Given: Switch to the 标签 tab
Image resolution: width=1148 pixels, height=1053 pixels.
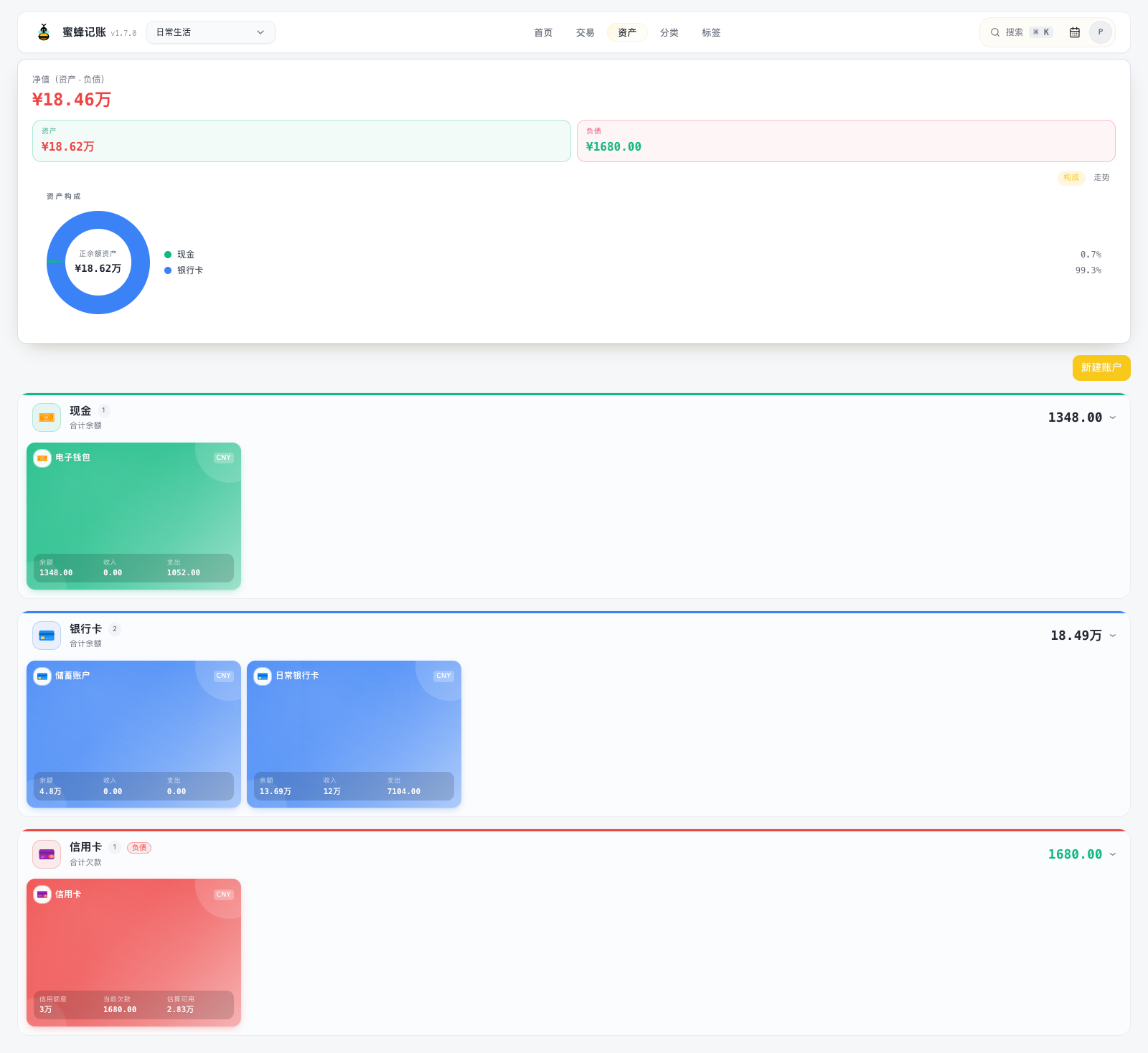Looking at the screenshot, I should point(711,32).
